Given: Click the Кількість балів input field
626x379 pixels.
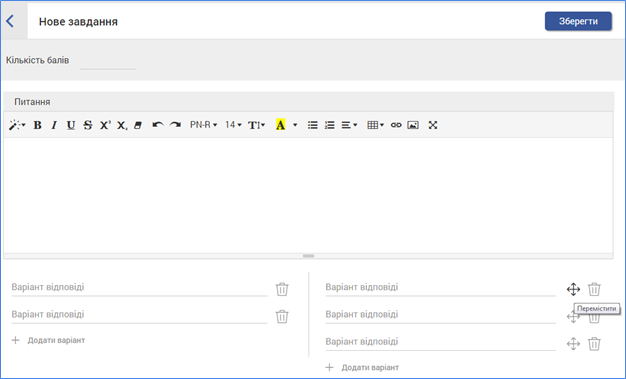Looking at the screenshot, I should click(x=108, y=61).
